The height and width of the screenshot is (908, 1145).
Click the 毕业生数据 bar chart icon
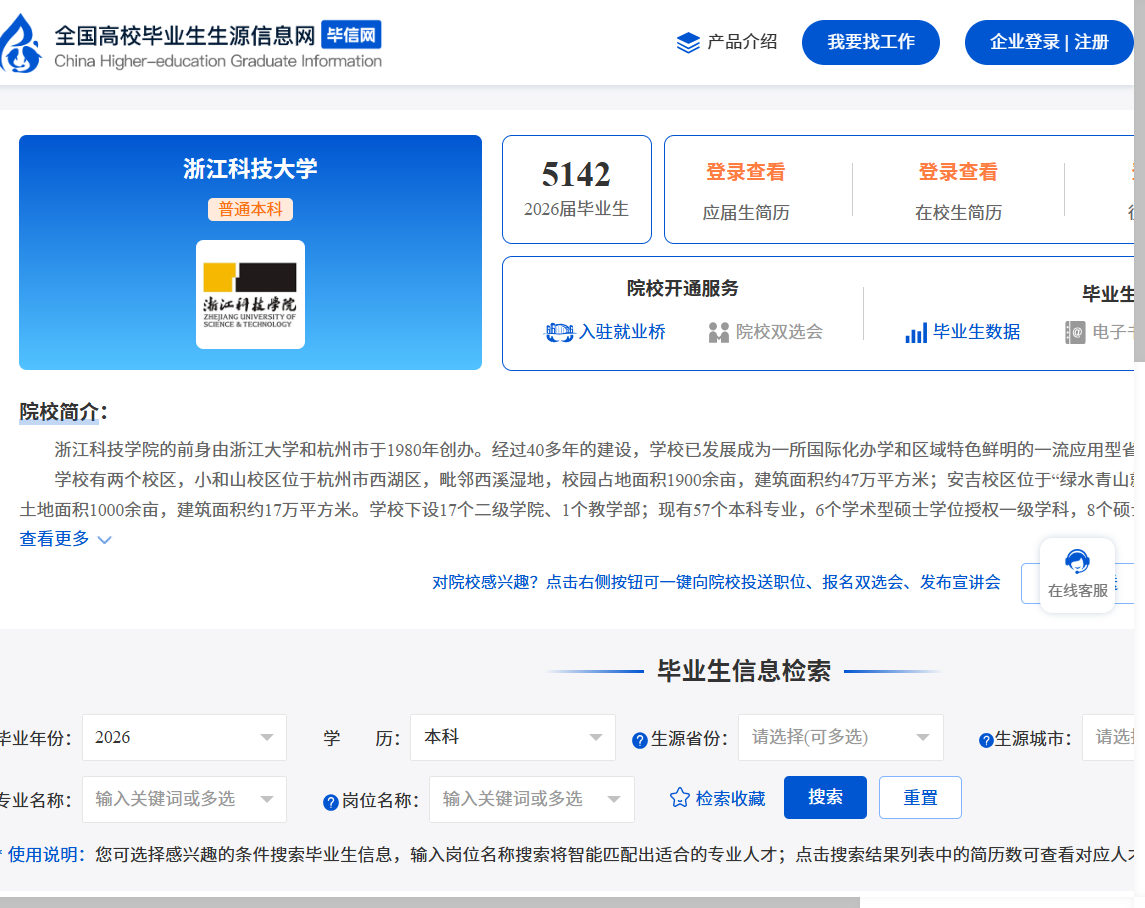pyautogui.click(x=915, y=333)
